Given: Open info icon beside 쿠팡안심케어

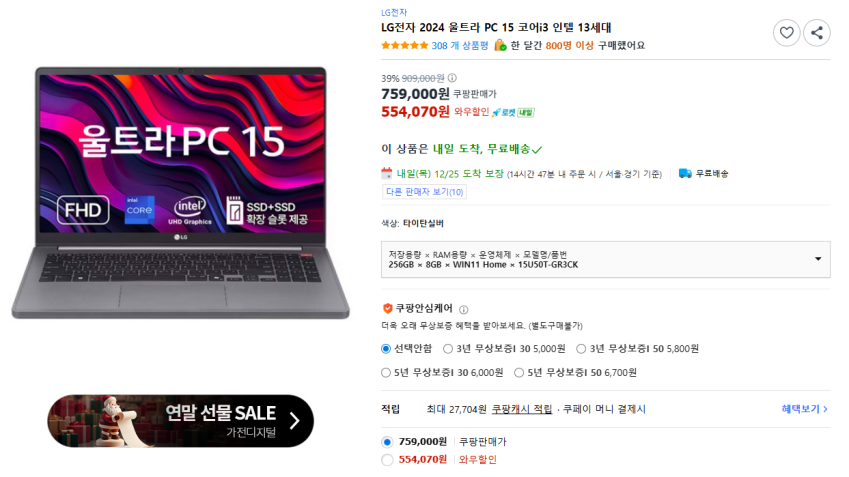Looking at the screenshot, I should [463, 310].
